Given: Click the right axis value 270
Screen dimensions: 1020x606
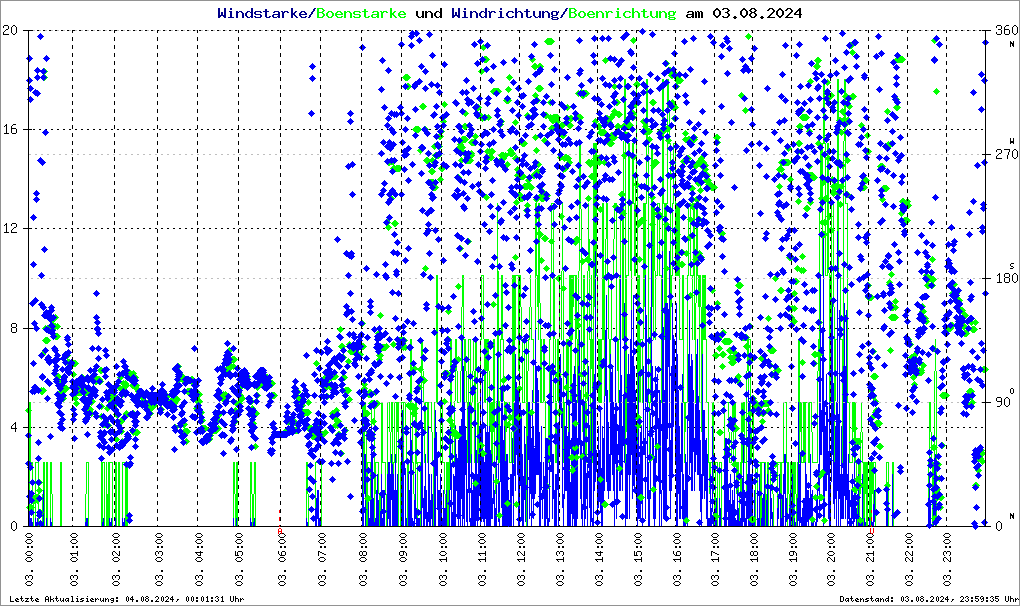Looking at the screenshot, I should coord(1003,154).
